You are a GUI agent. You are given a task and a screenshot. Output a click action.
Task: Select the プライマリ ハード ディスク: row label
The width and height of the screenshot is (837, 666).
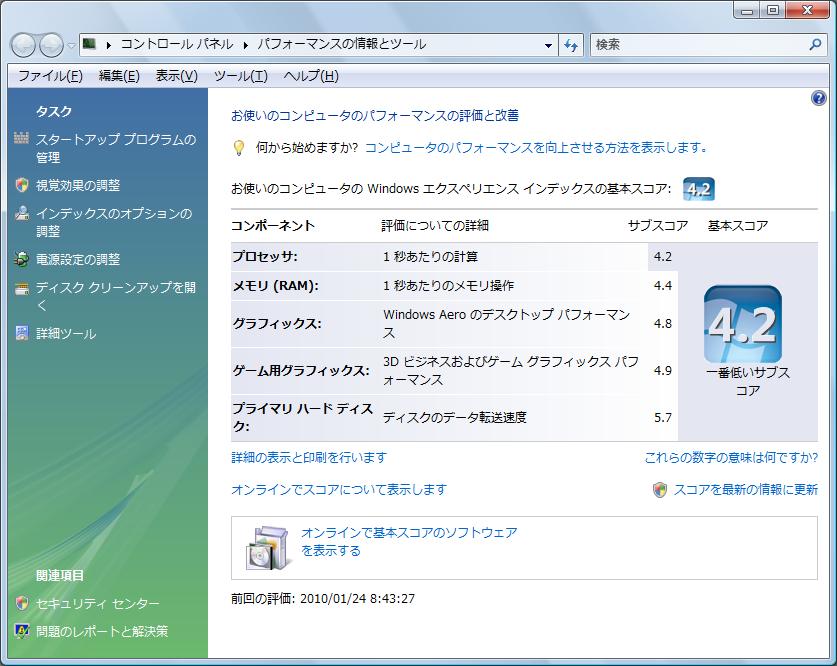click(x=303, y=417)
